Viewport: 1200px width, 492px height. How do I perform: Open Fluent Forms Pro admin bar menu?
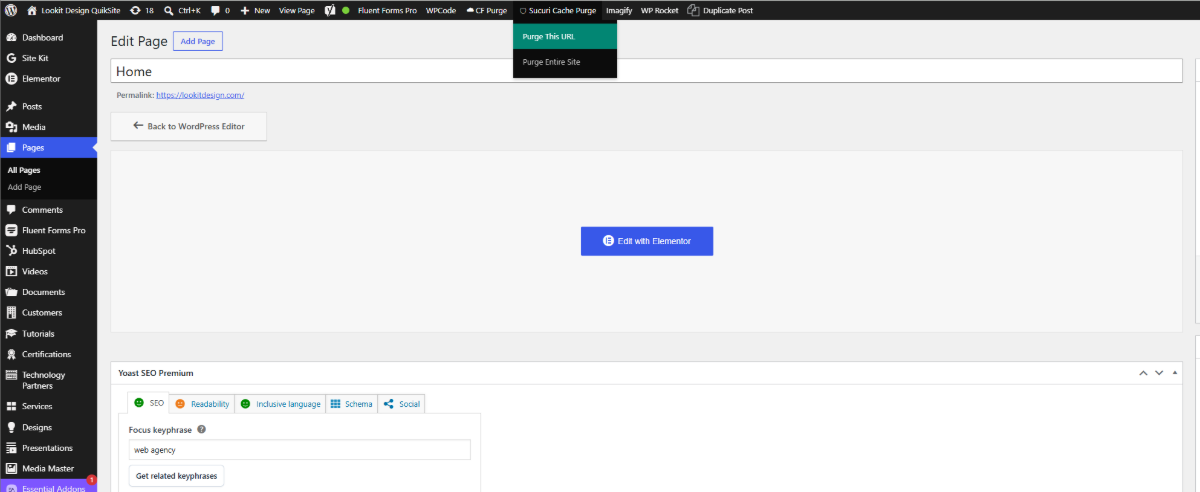387,10
